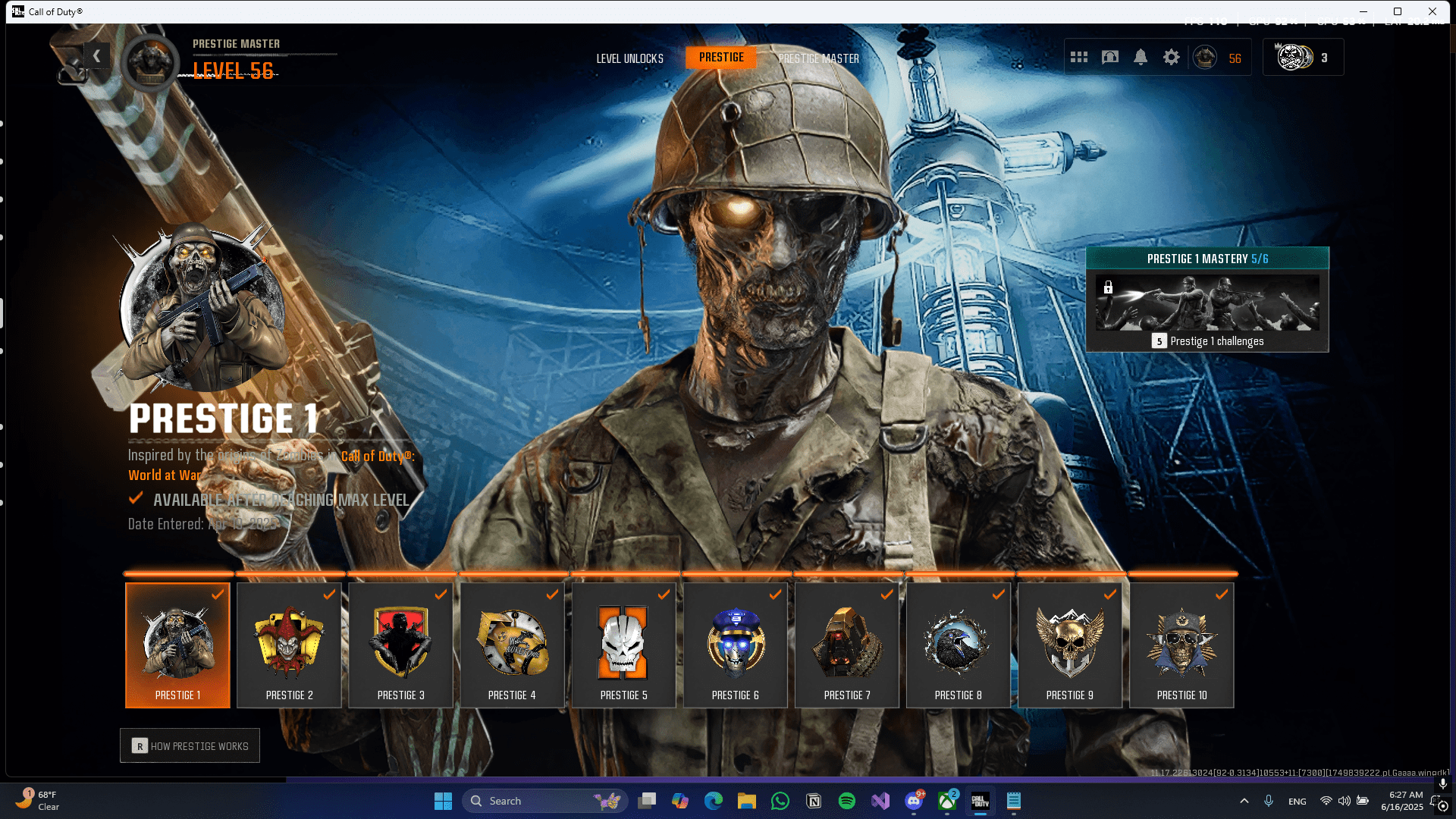Viewport: 1456px width, 819px height.
Task: Open the grid menu icon
Action: pos(1079,57)
